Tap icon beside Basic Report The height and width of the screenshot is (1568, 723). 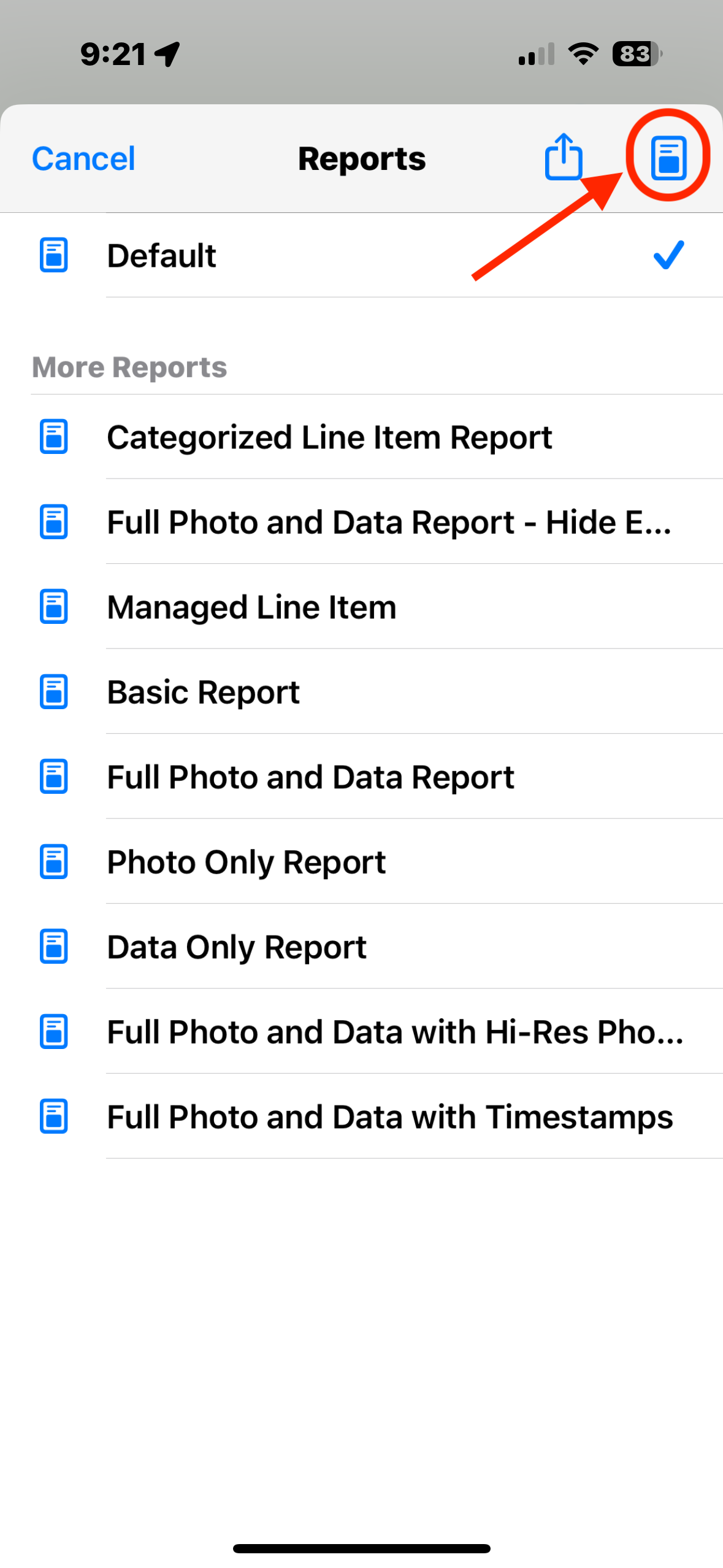coord(53,692)
